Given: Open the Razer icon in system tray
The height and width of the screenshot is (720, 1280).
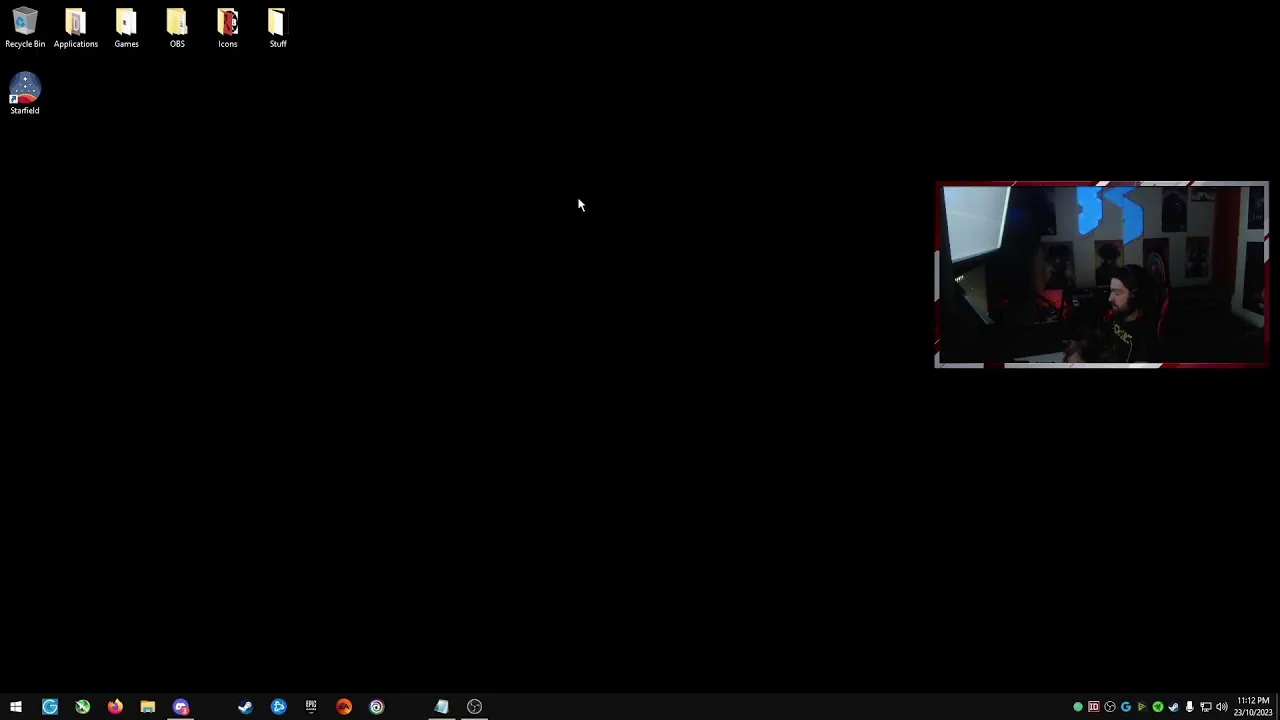Looking at the screenshot, I should [1158, 707].
